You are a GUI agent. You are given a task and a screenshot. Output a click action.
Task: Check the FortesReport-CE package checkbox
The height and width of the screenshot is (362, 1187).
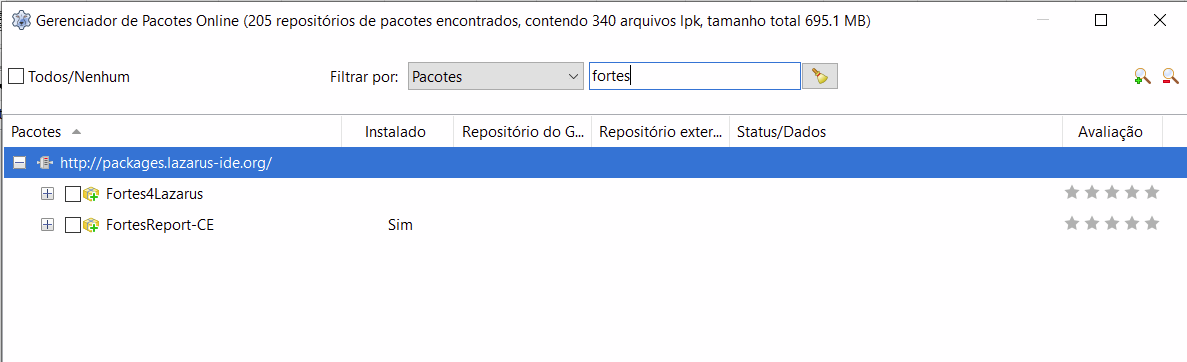(x=73, y=225)
